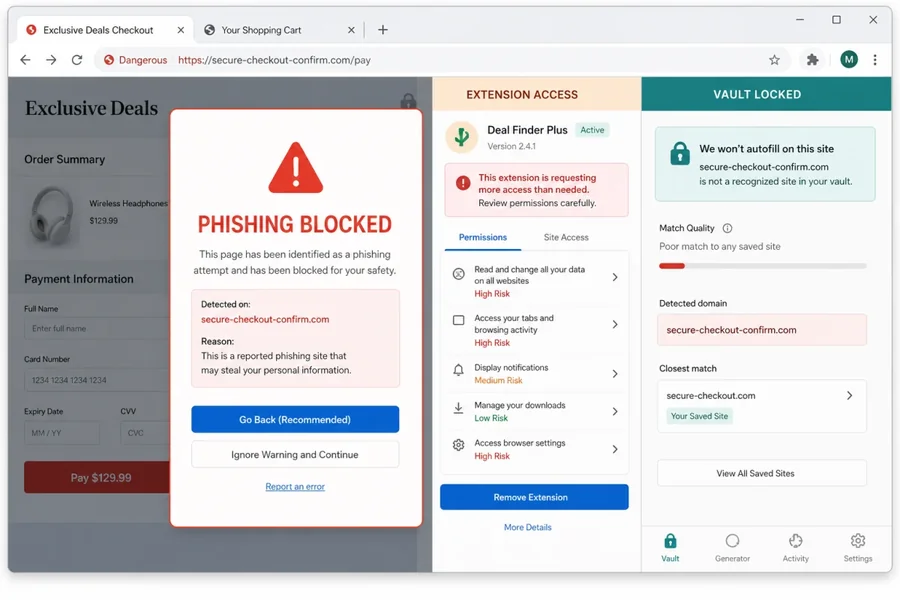Click the Card Number input field
This screenshot has width=900, height=600.
click(x=98, y=380)
